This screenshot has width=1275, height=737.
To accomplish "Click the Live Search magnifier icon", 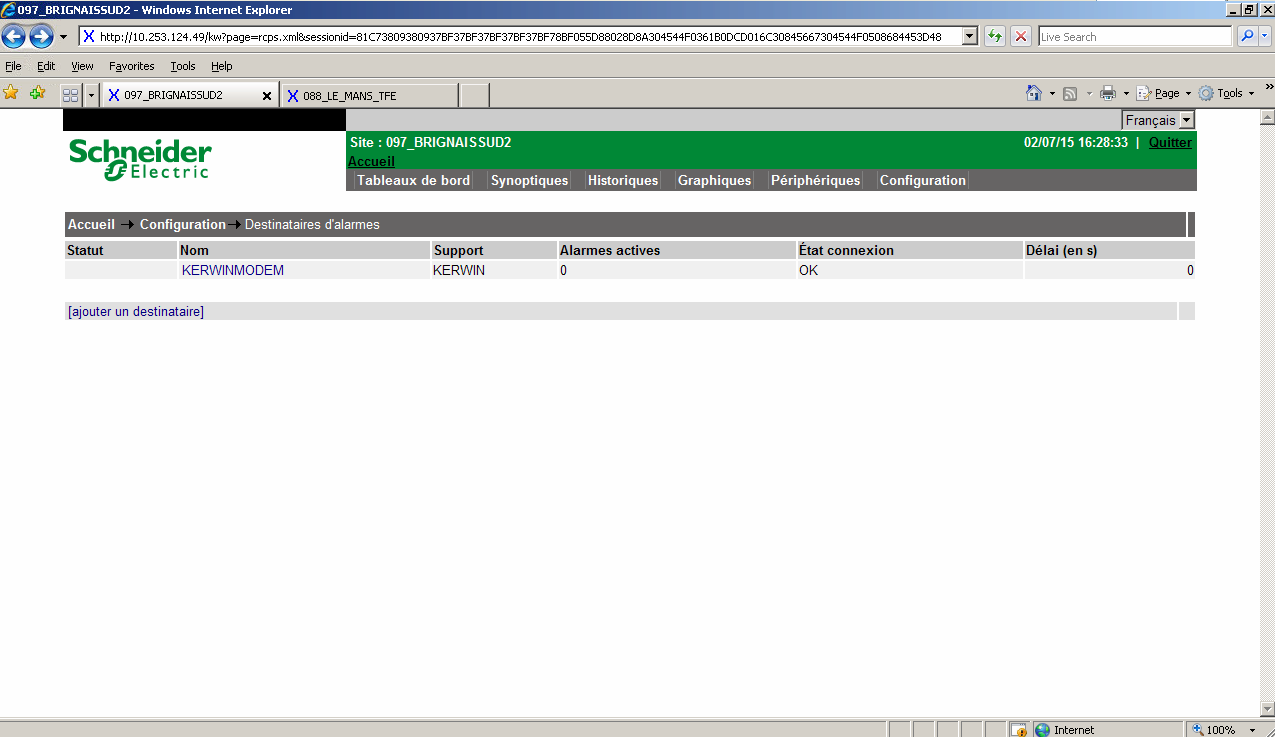I will point(1247,37).
